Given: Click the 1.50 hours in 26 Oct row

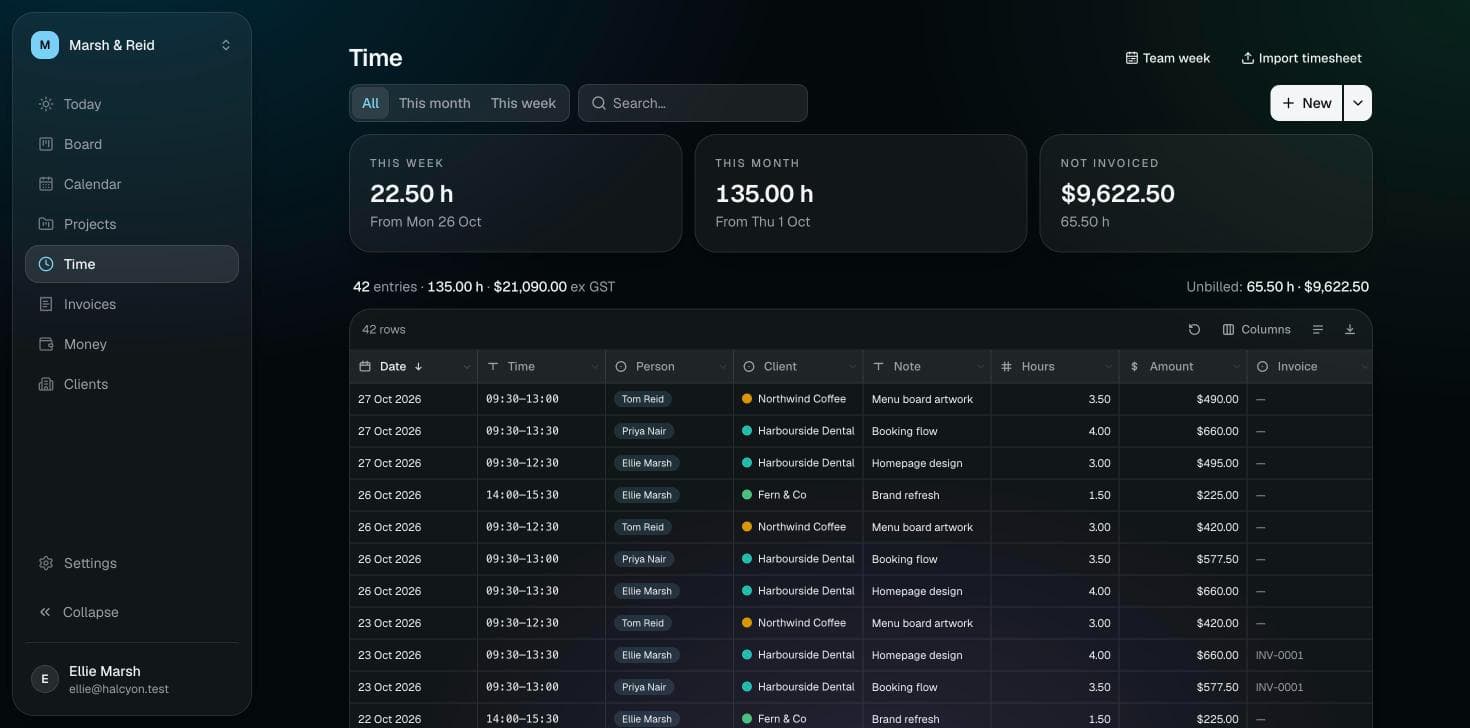Looking at the screenshot, I should click(x=1099, y=495).
